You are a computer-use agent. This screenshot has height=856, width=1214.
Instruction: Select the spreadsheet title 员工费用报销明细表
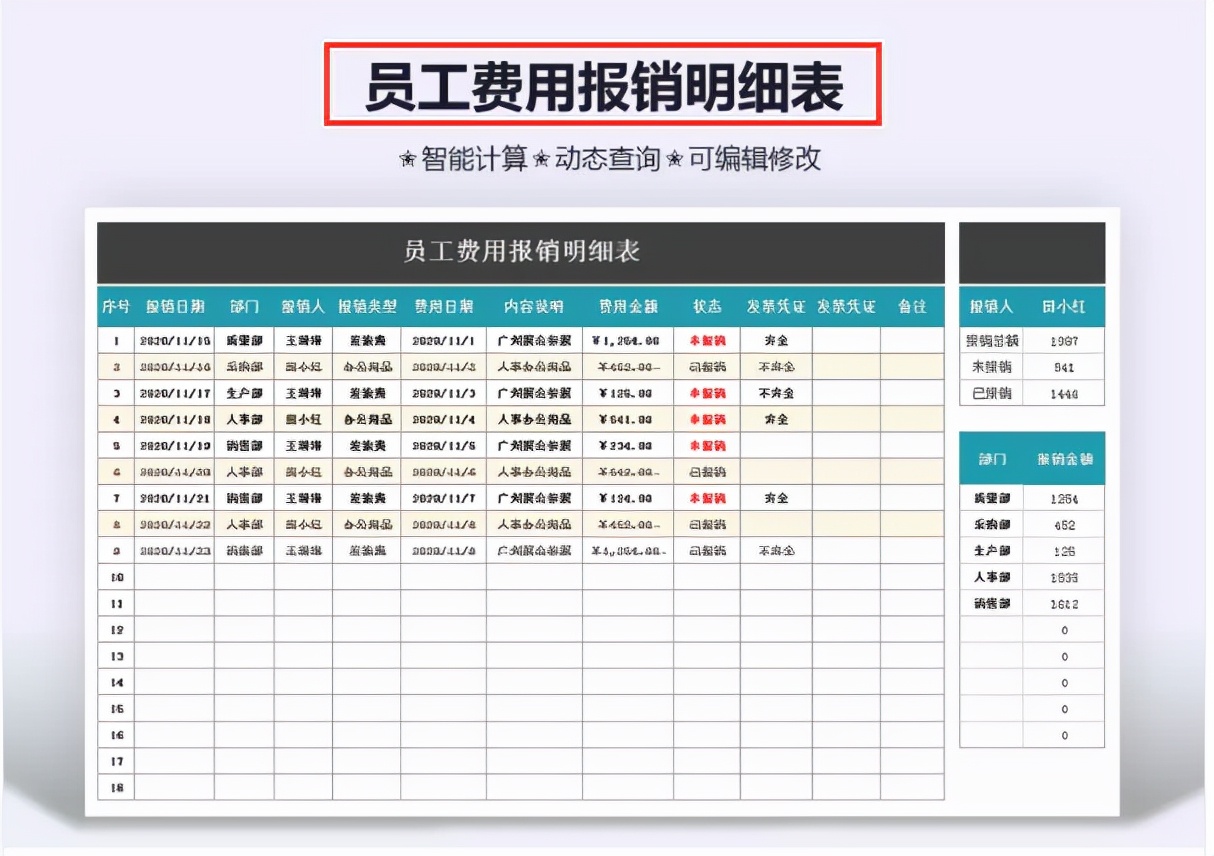click(x=521, y=253)
